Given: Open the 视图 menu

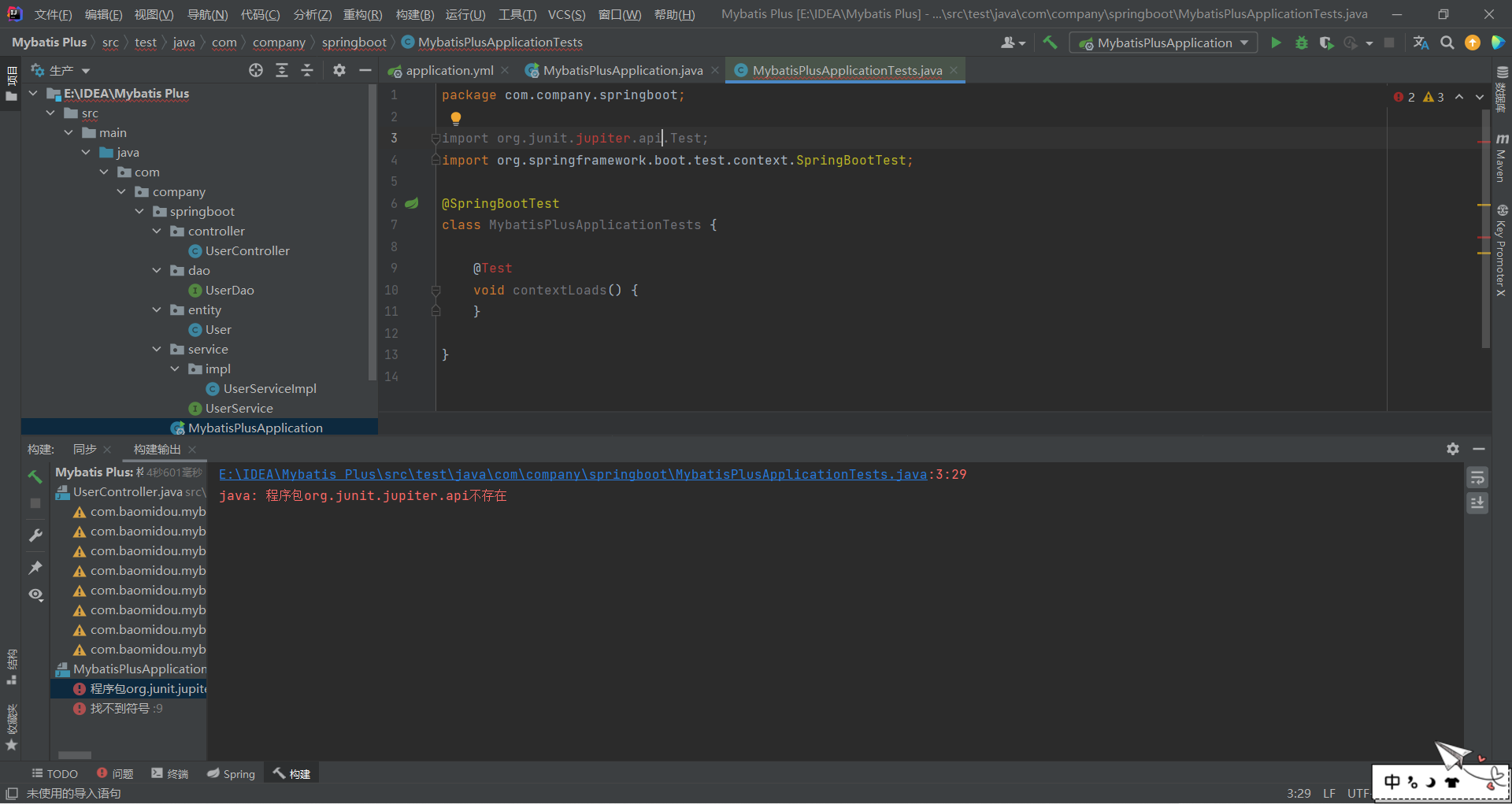Looking at the screenshot, I should (154, 13).
